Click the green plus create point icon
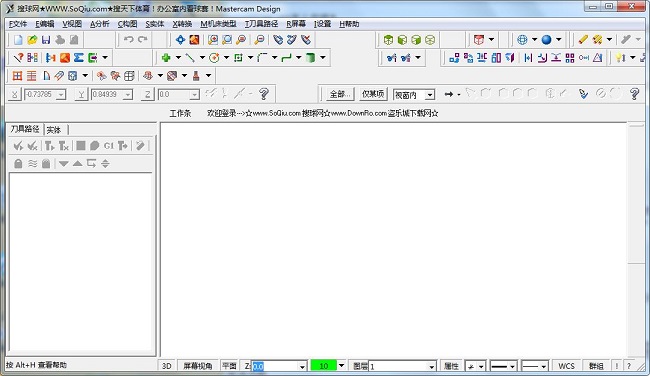 tap(166, 58)
